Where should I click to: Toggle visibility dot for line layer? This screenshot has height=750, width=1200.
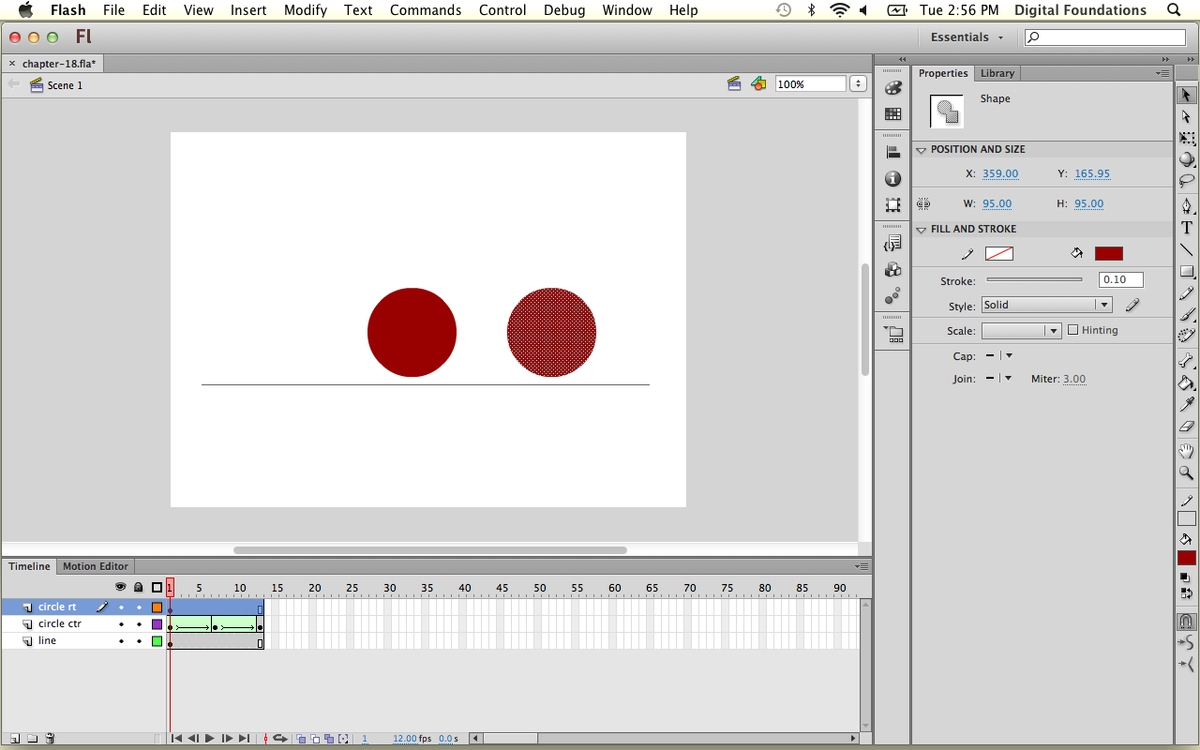(x=121, y=641)
